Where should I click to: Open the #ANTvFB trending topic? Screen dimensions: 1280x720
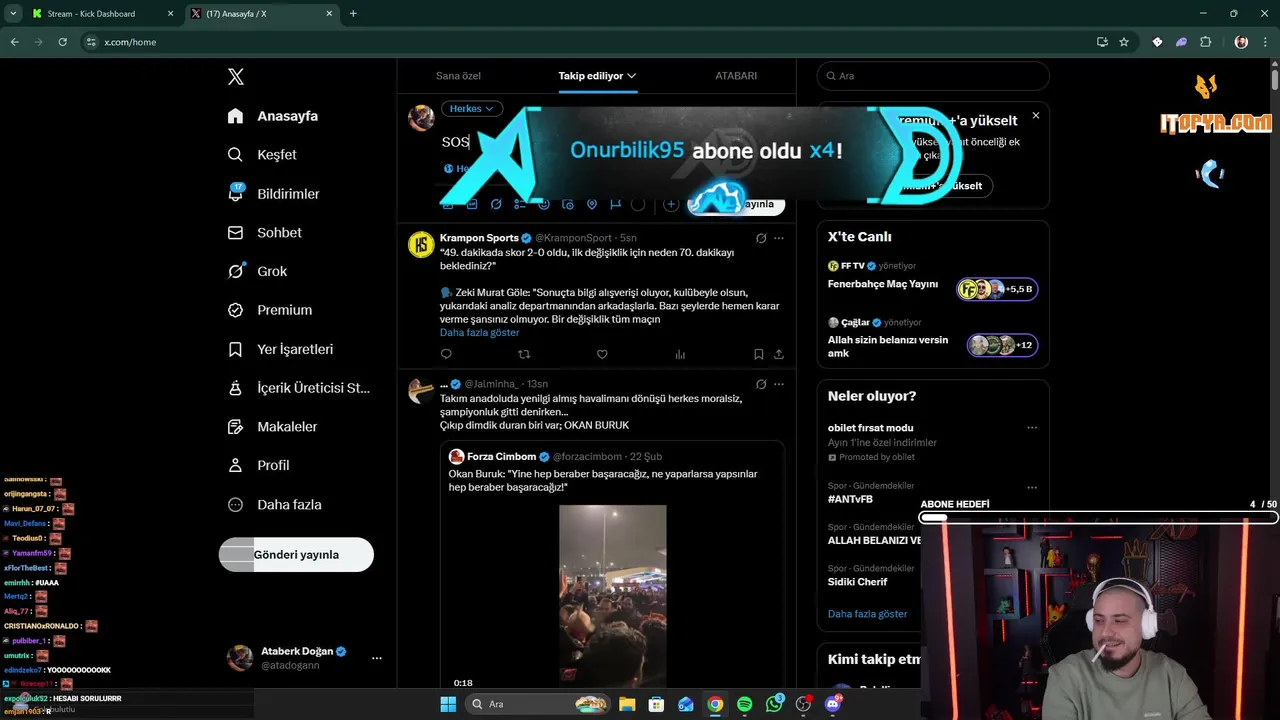click(850, 499)
